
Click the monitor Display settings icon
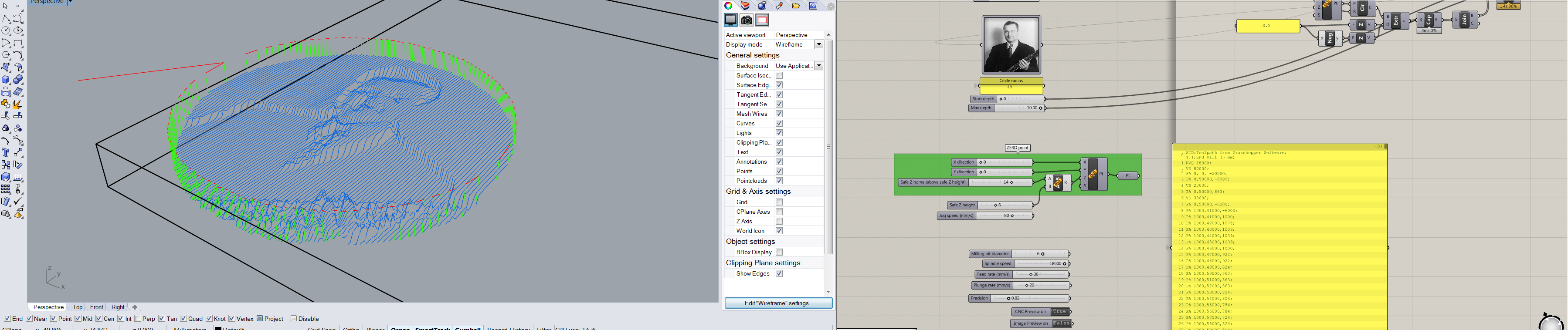[x=730, y=20]
